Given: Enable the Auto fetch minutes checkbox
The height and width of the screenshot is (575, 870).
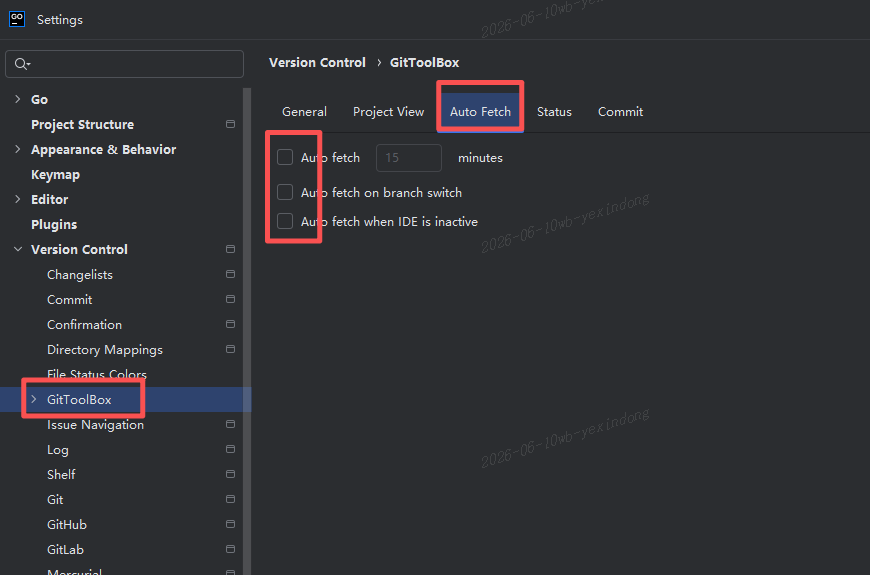Looking at the screenshot, I should tap(285, 157).
